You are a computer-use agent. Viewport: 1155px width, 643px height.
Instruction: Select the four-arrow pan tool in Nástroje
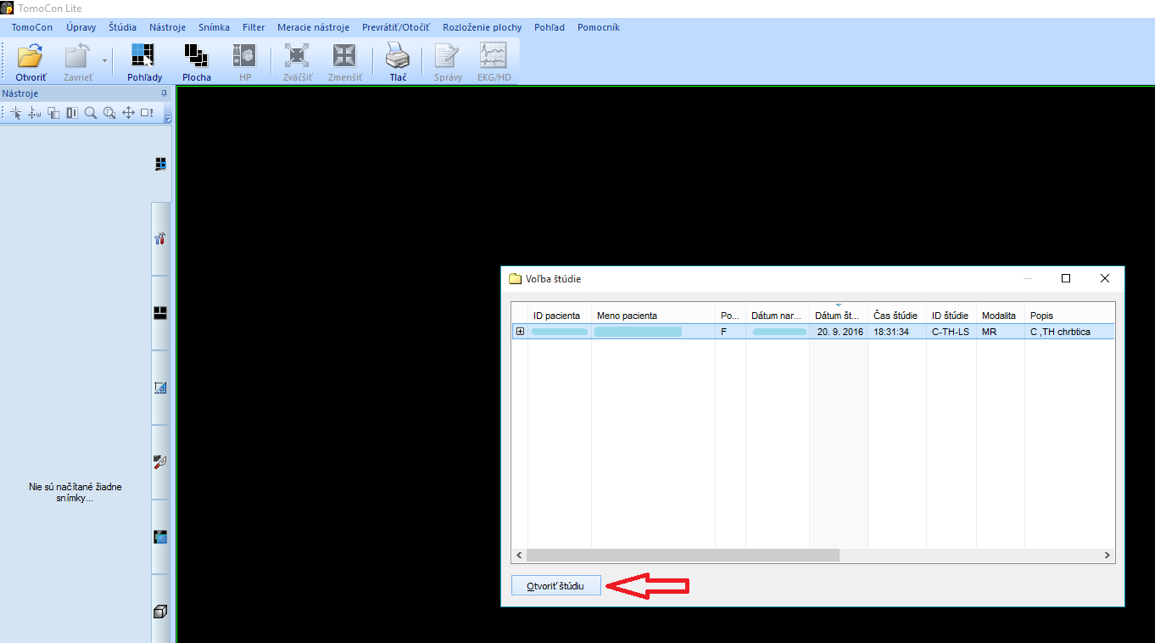pos(128,113)
